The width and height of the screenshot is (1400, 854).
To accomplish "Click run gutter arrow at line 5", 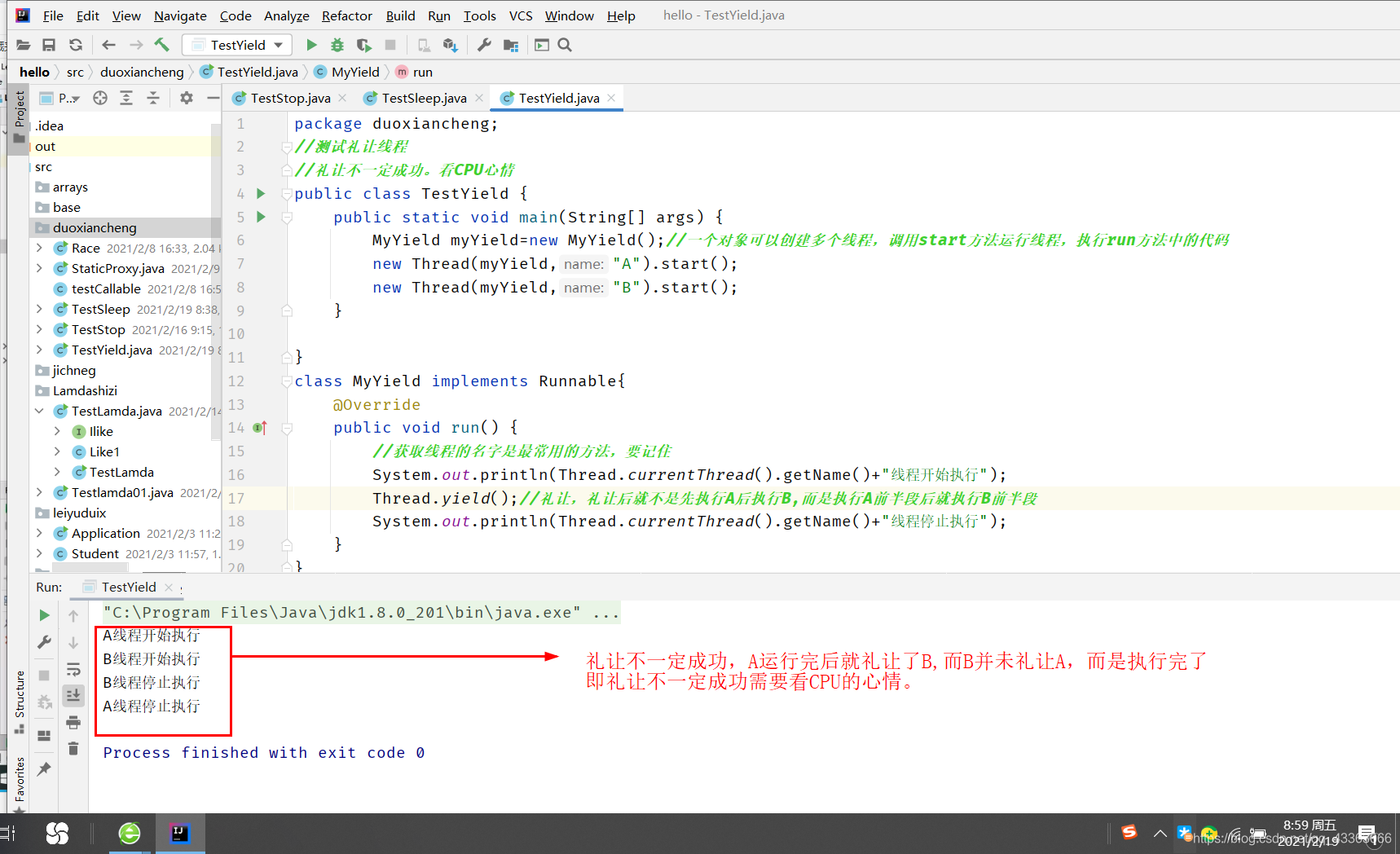I will coord(261,217).
